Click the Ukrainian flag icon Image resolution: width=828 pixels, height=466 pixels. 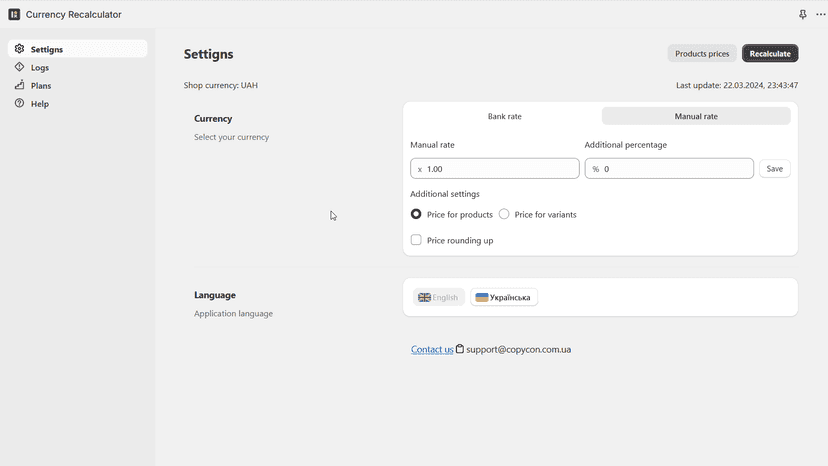[482, 297]
